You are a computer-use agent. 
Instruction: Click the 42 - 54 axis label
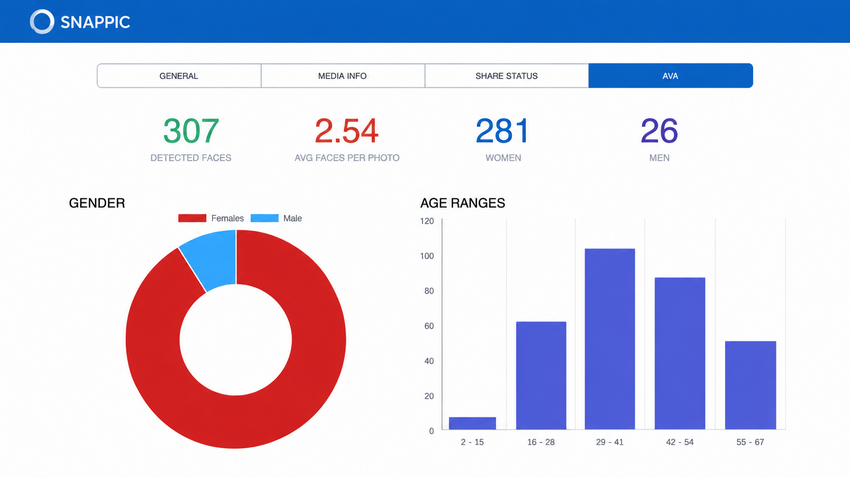(x=680, y=442)
